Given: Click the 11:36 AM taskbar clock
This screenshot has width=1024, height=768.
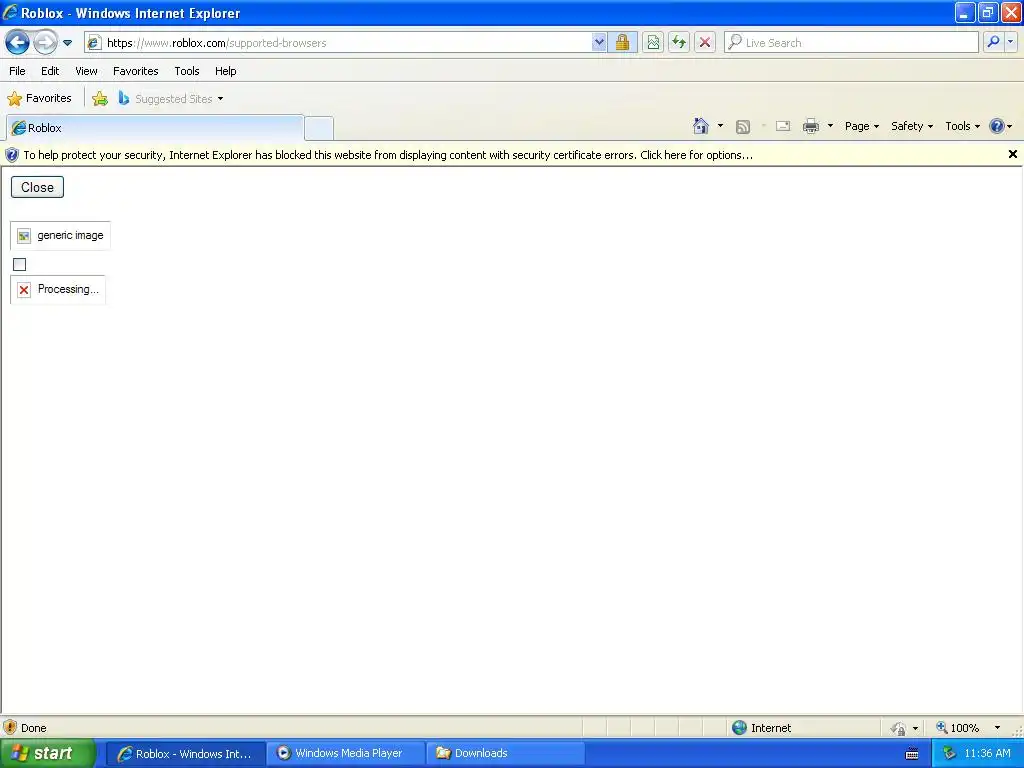Looking at the screenshot, I should [x=987, y=754].
